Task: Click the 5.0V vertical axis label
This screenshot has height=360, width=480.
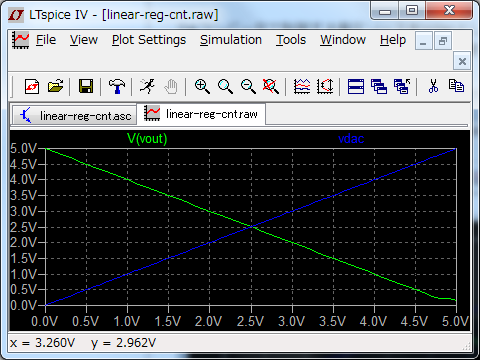Action: [23, 149]
